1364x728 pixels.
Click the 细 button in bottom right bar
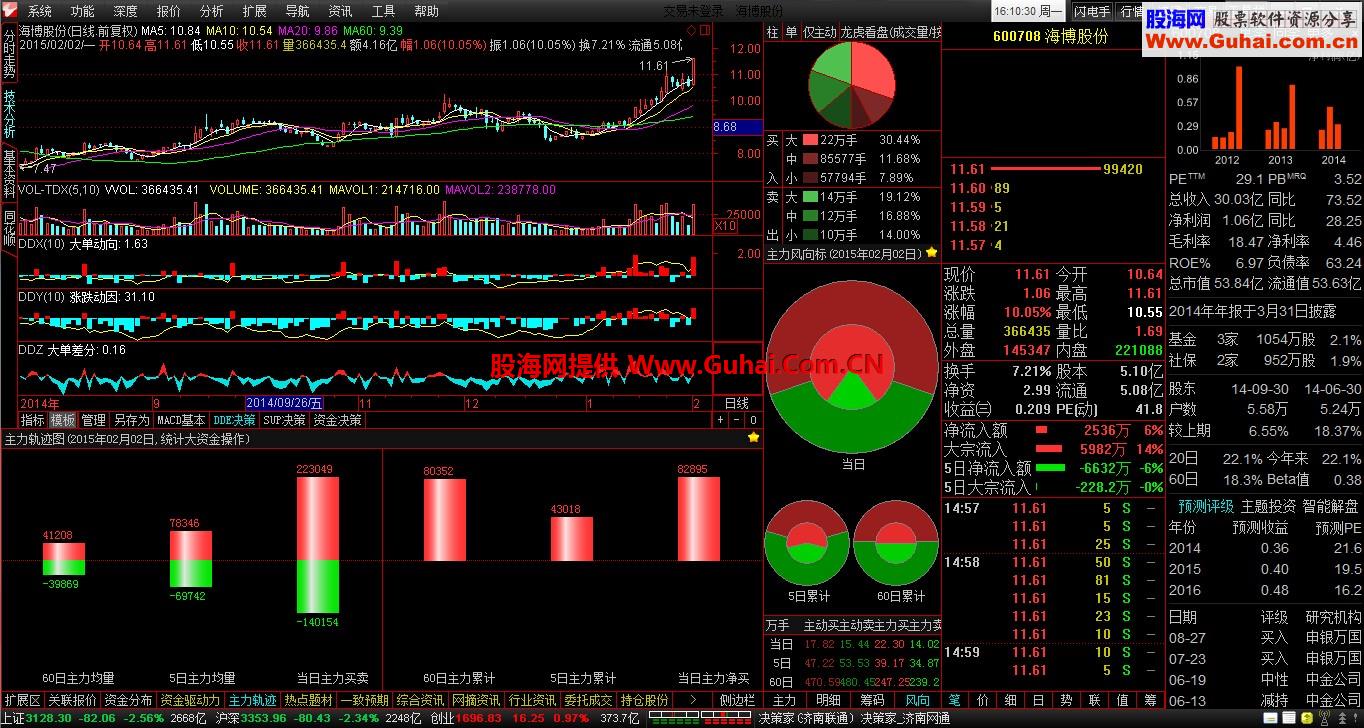pos(1010,700)
